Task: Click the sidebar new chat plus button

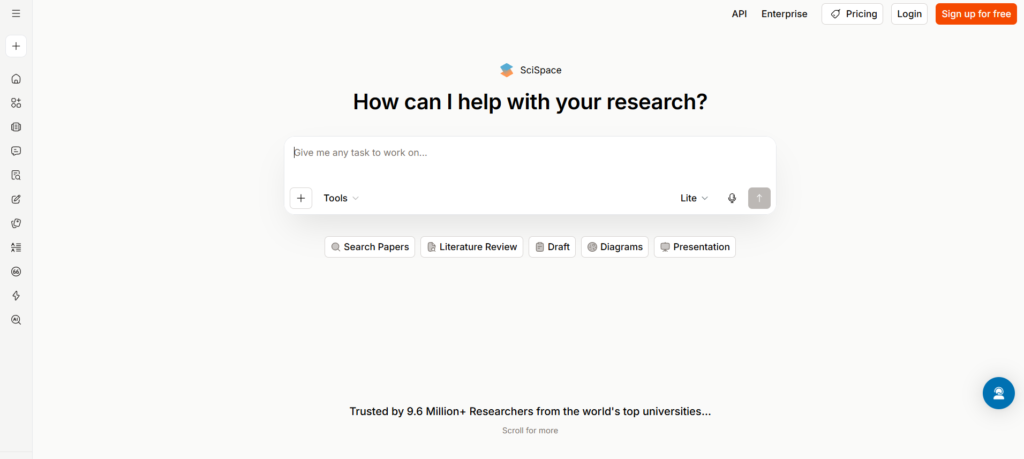Action: [16, 46]
